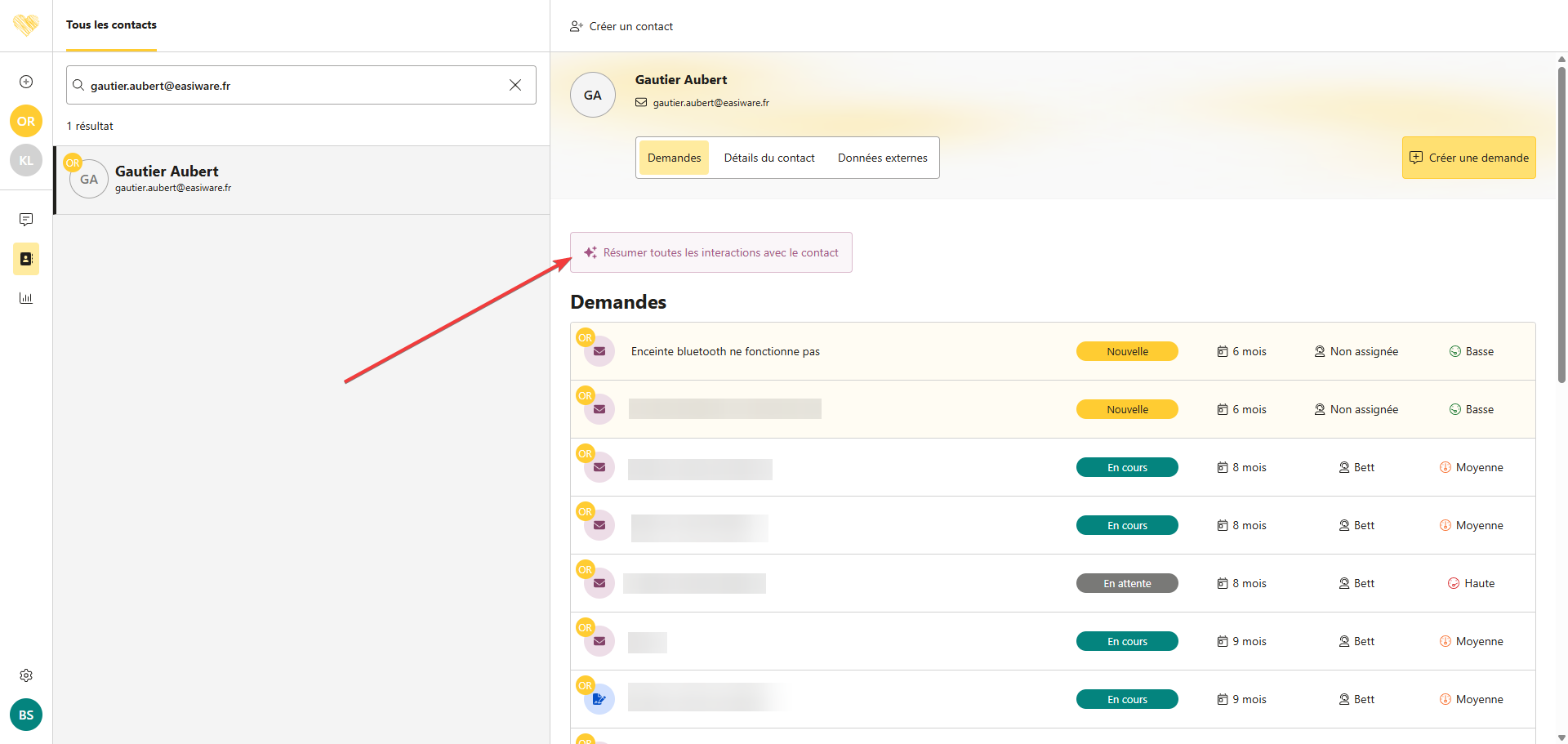
Task: Click Créer une demande button
Action: point(1468,158)
